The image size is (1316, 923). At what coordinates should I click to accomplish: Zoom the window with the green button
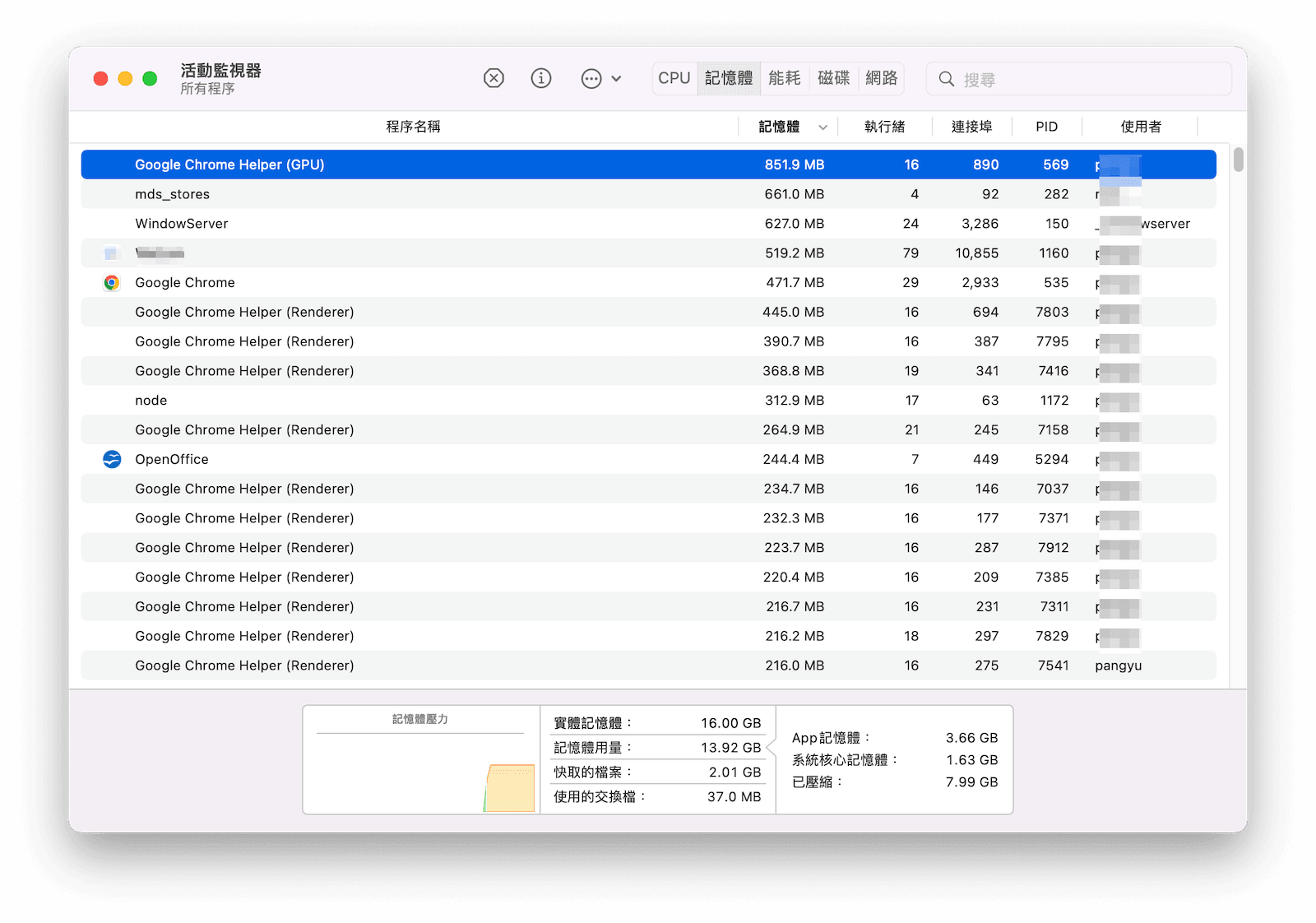(x=150, y=78)
